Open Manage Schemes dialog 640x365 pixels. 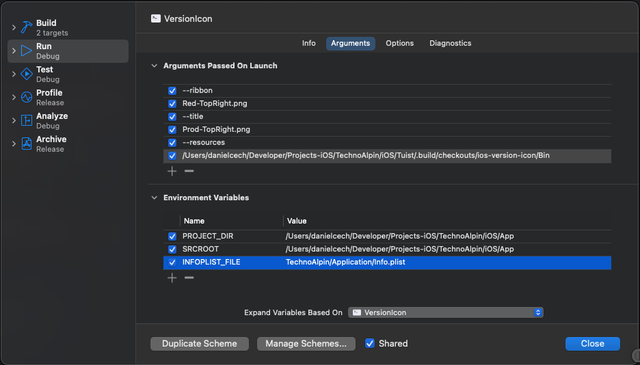pyautogui.click(x=306, y=344)
